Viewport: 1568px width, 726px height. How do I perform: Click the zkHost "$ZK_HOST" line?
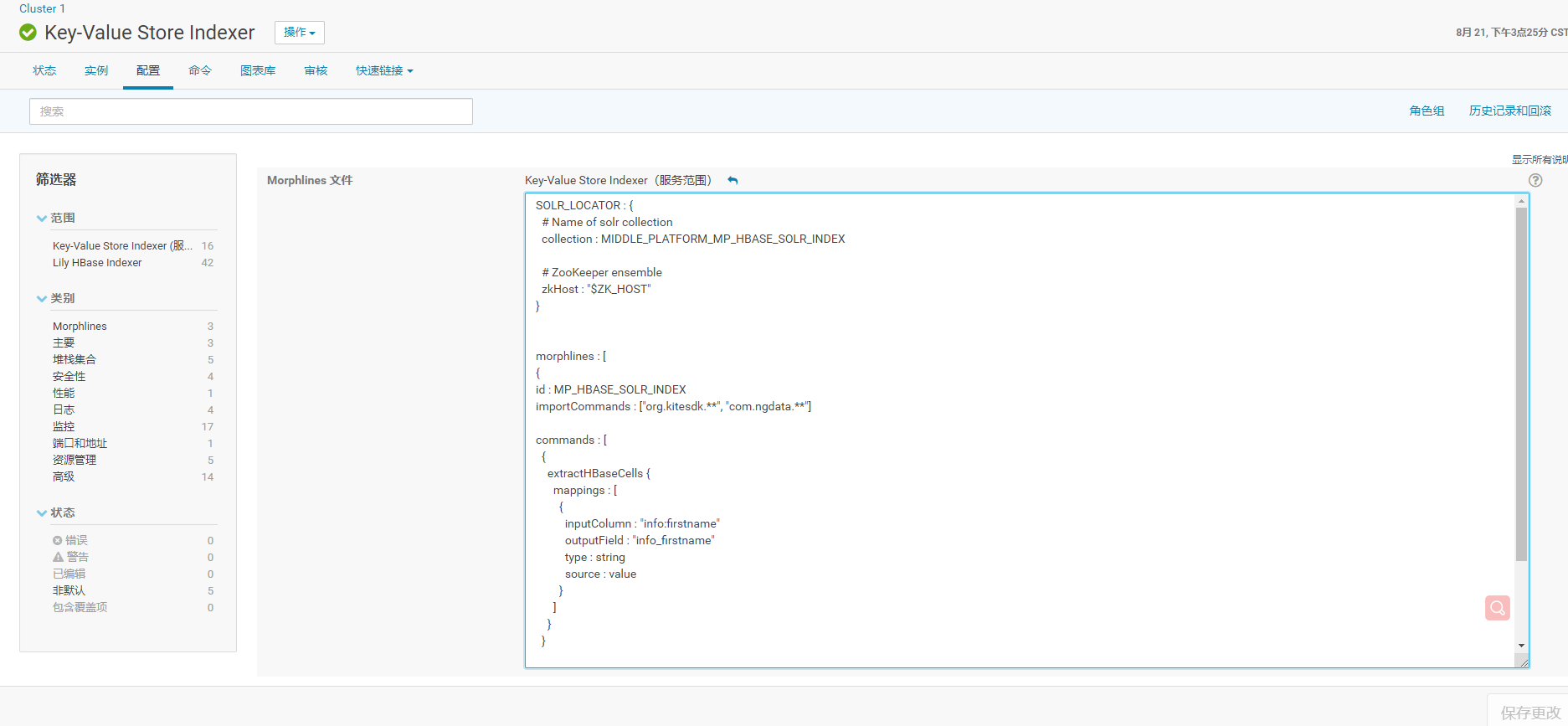tap(596, 289)
